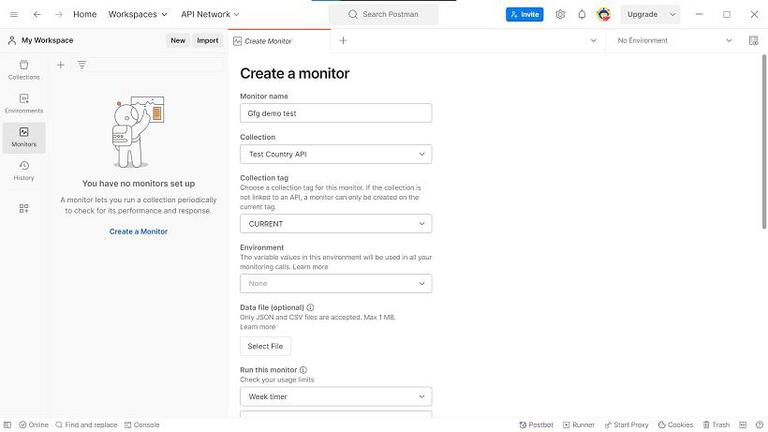Click the filter monitors icon
Image resolution: width=768 pixels, height=432 pixels.
click(x=82, y=65)
